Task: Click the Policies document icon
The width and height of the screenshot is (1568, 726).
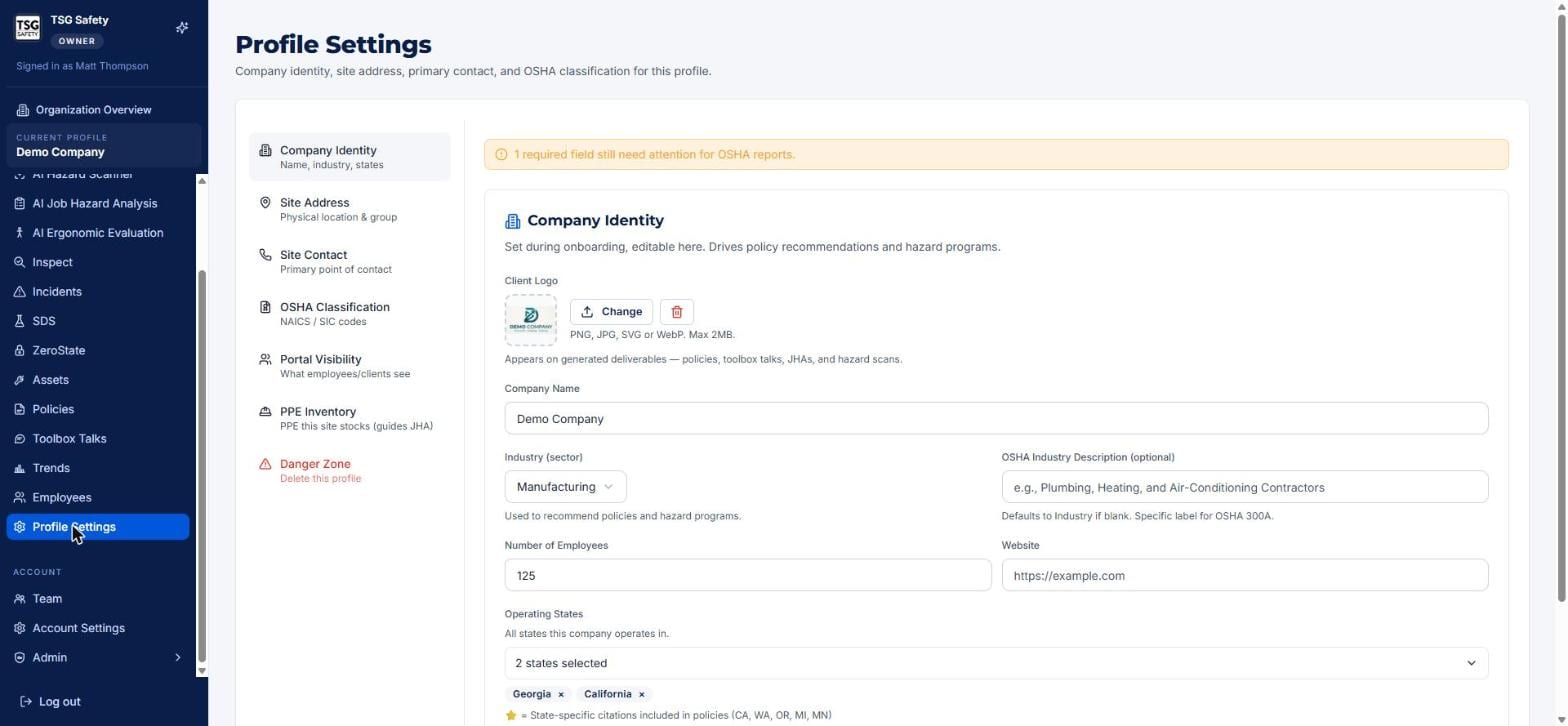Action: click(20, 409)
